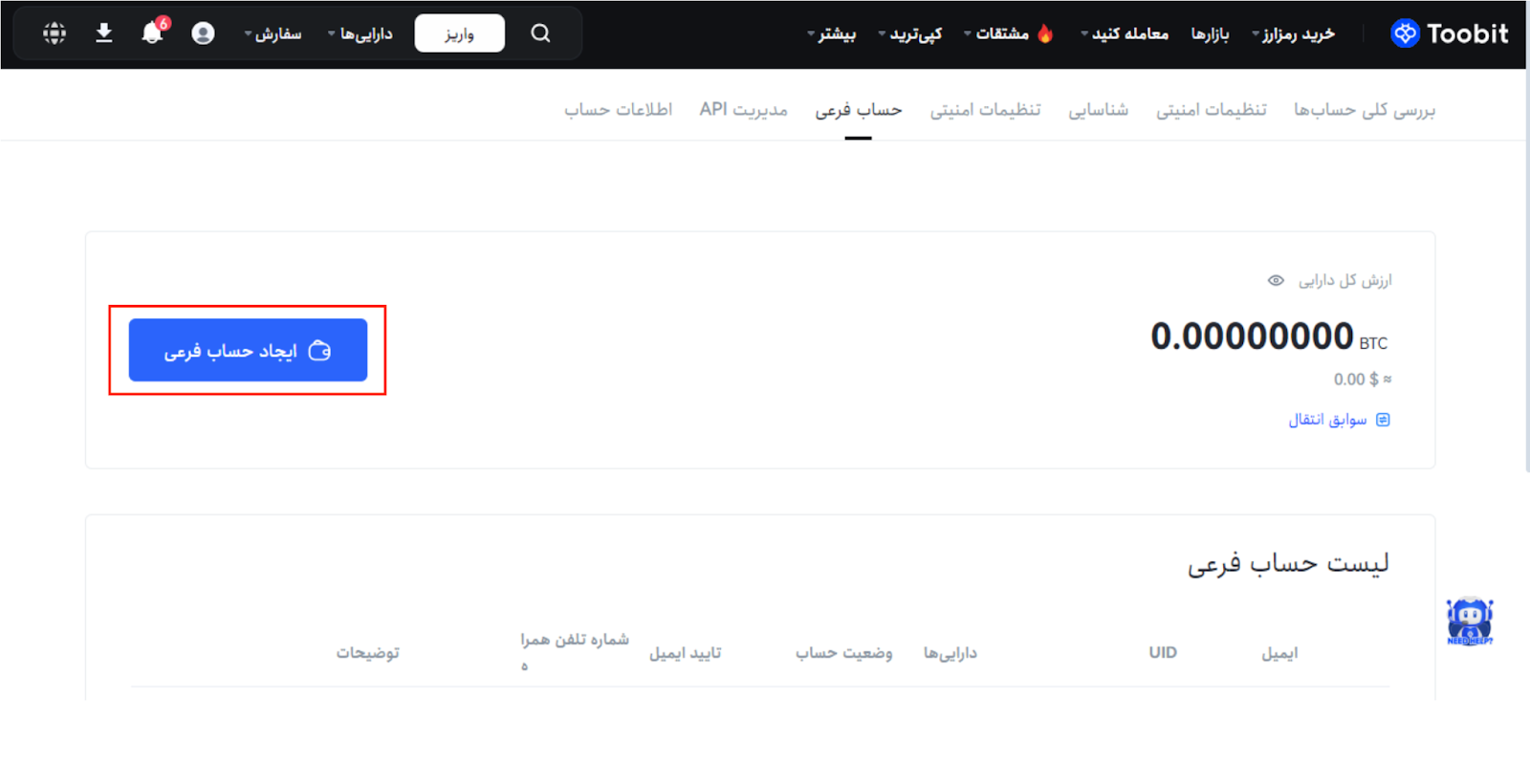
Task: Click the شماره تلفن همراه column header
Action: 574,652
